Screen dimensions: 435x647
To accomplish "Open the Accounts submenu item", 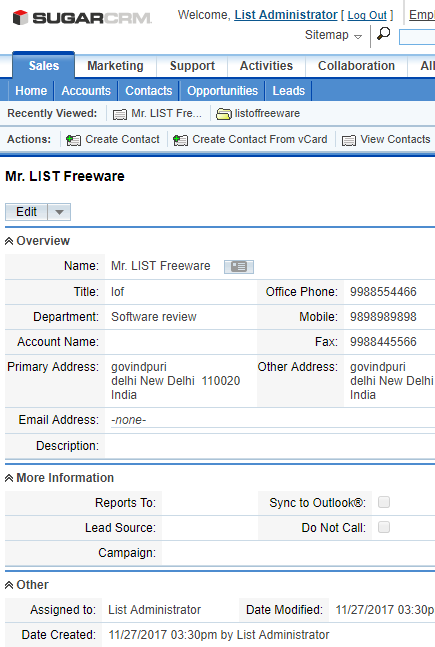I will 86,91.
